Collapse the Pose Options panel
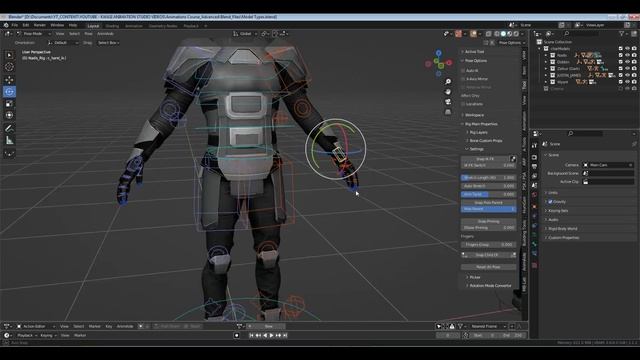Viewport: 640px width, 360px height. click(x=476, y=61)
